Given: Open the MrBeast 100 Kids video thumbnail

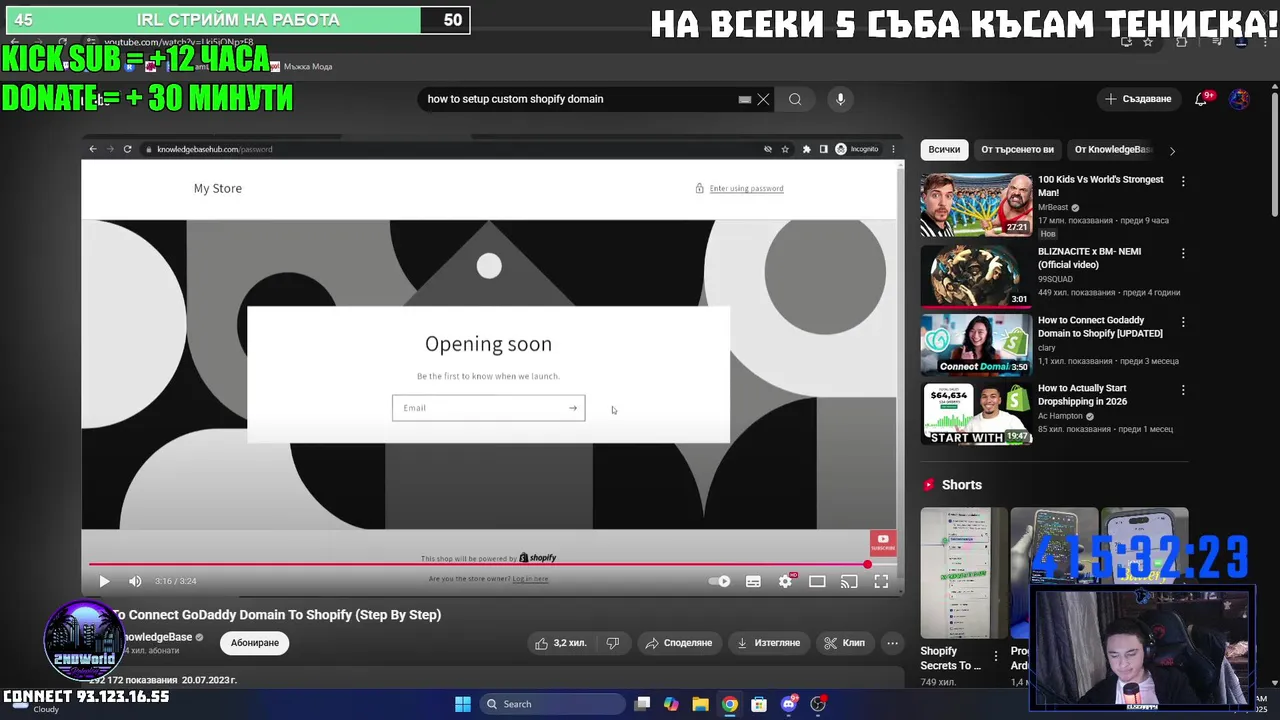Looking at the screenshot, I should (976, 205).
